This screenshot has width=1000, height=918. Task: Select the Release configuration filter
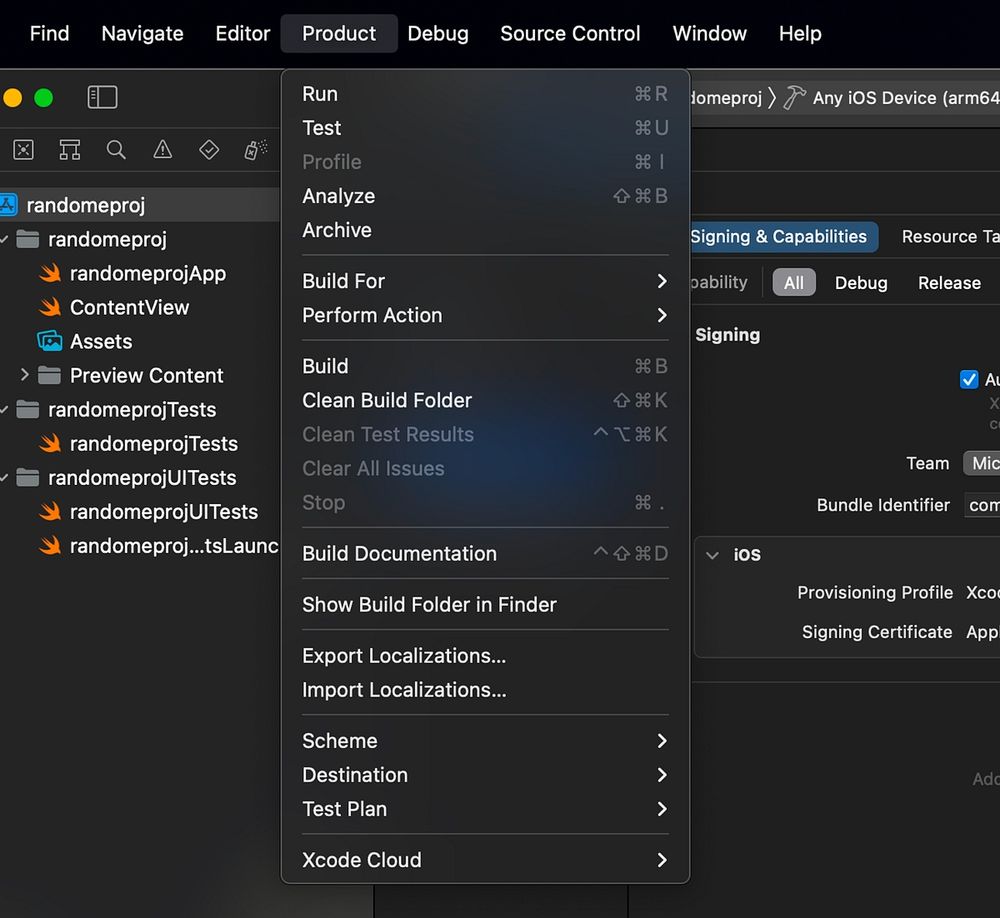[949, 283]
